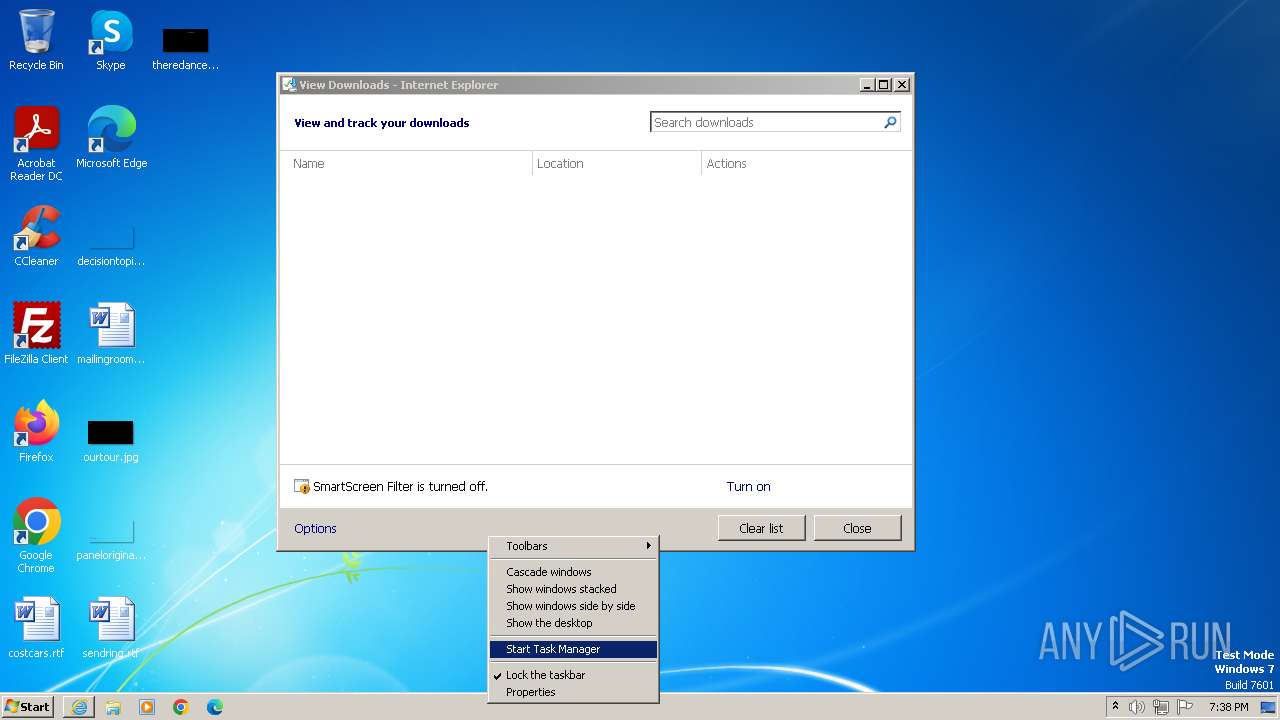Open Windows Media Player from taskbar
This screenshot has height=720, width=1280.
coord(147,707)
